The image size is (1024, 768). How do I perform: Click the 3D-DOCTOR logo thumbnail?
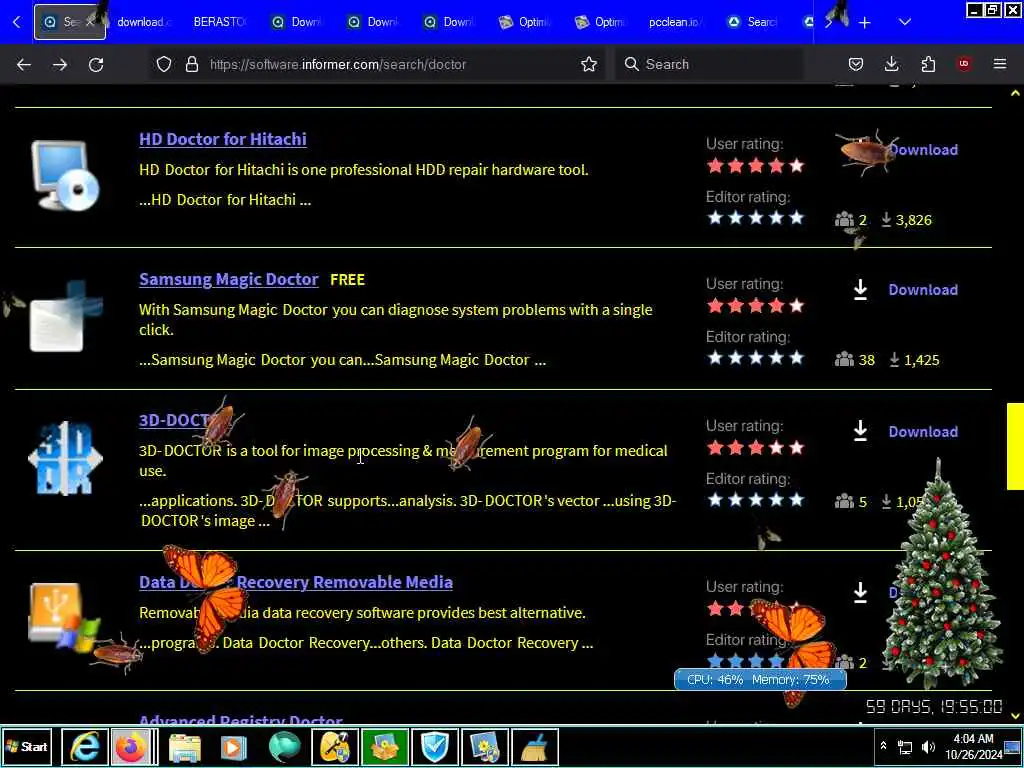65,458
